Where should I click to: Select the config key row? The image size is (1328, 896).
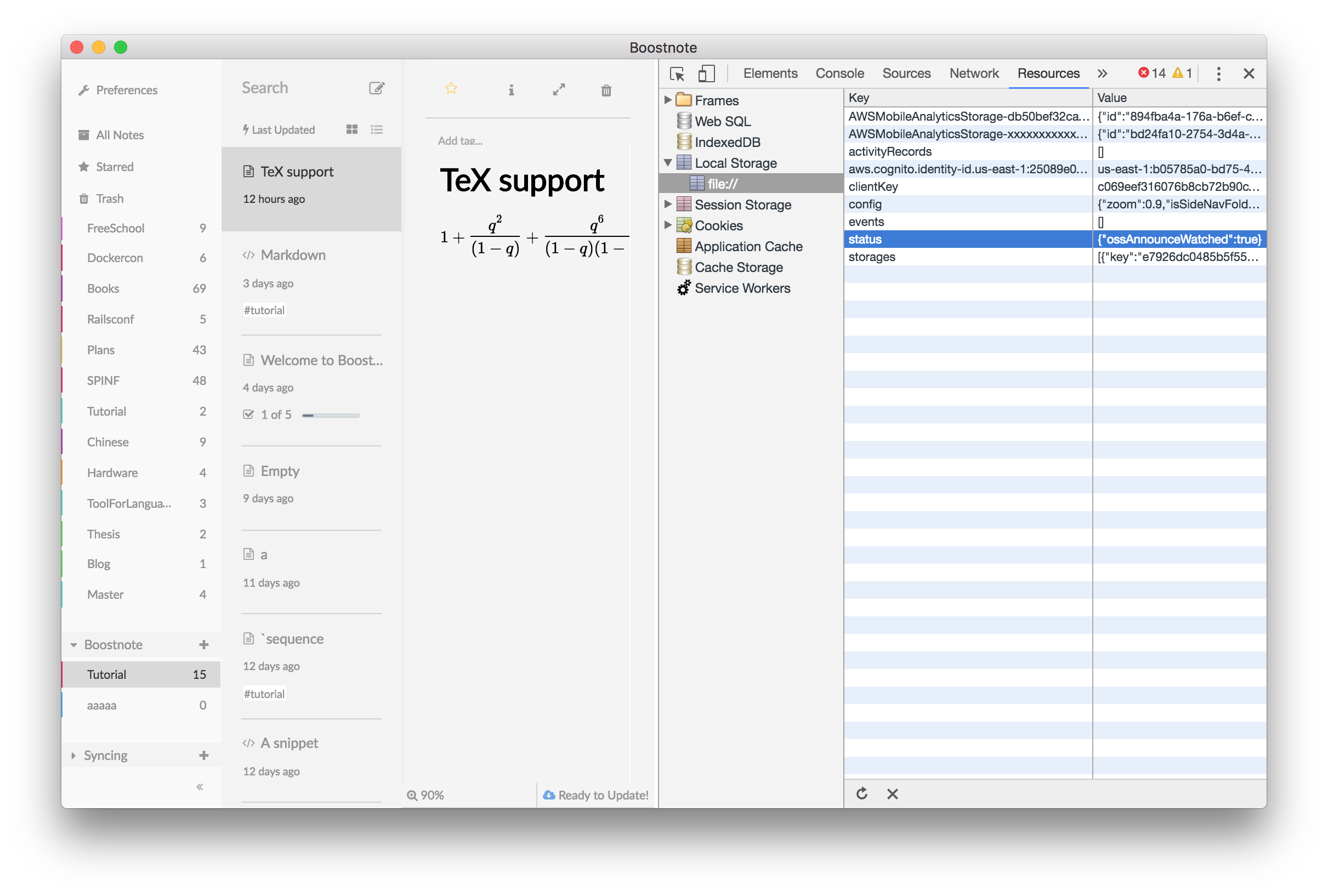pyautogui.click(x=1055, y=204)
